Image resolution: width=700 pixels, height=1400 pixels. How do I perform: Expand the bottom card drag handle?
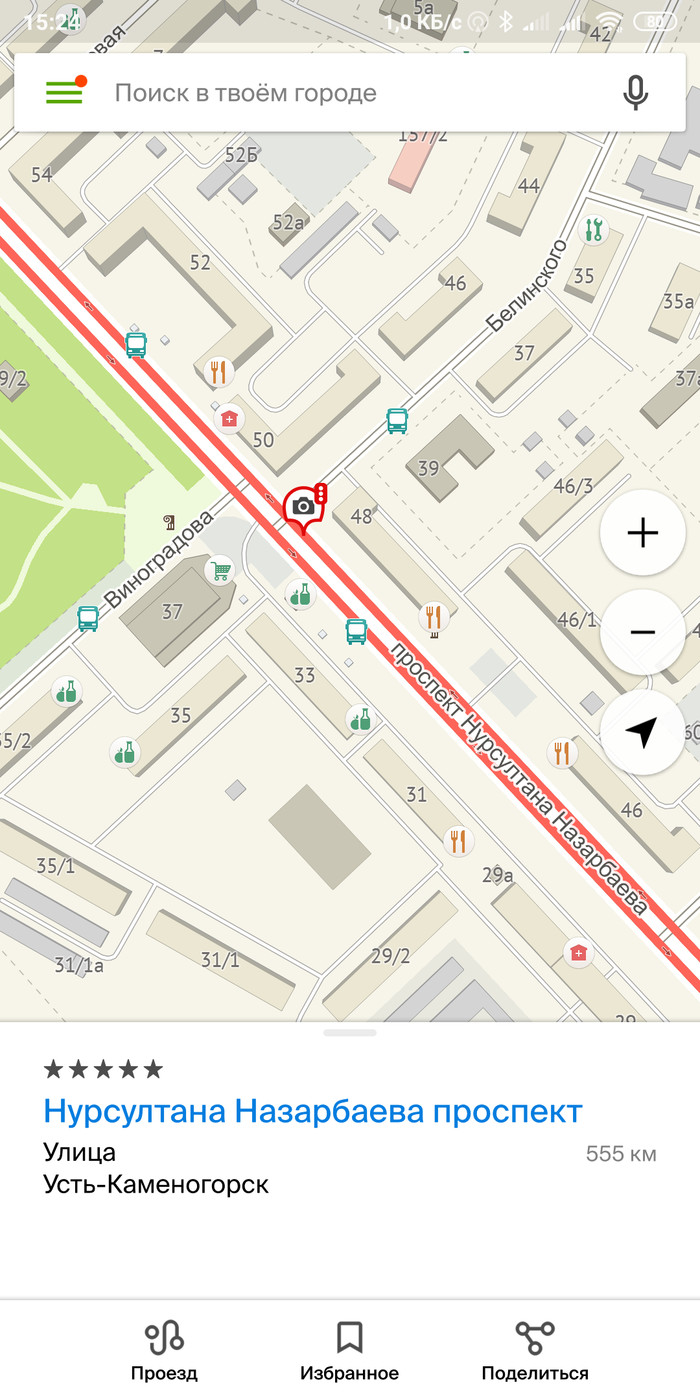(x=350, y=1032)
